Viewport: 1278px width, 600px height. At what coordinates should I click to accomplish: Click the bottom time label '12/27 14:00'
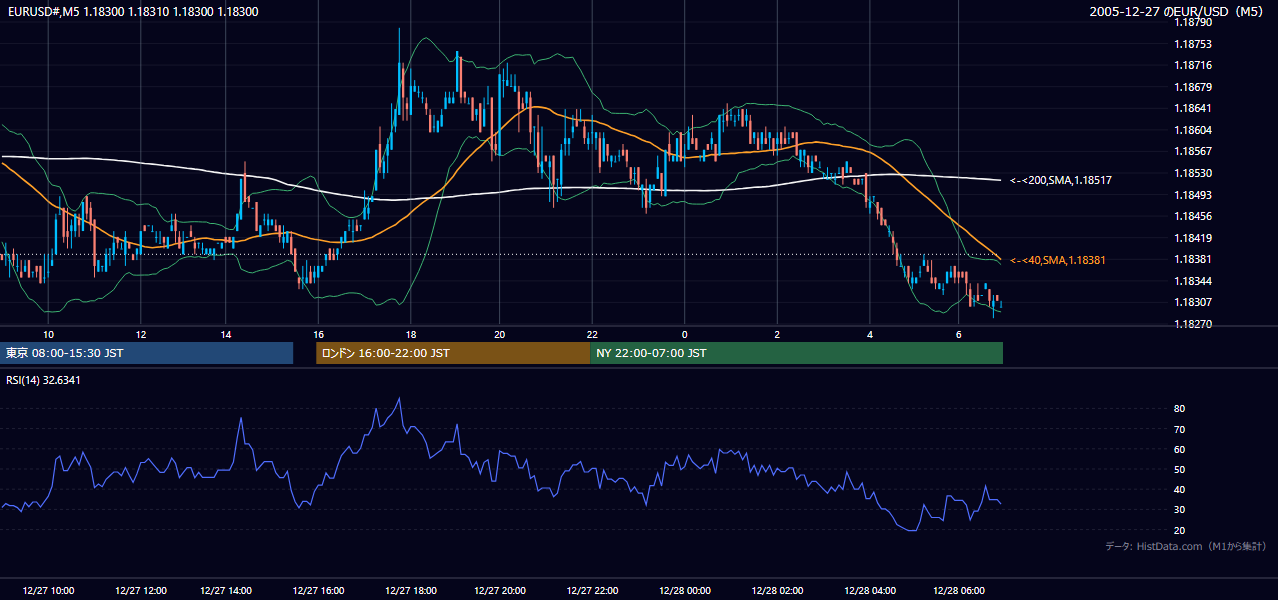coord(226,590)
